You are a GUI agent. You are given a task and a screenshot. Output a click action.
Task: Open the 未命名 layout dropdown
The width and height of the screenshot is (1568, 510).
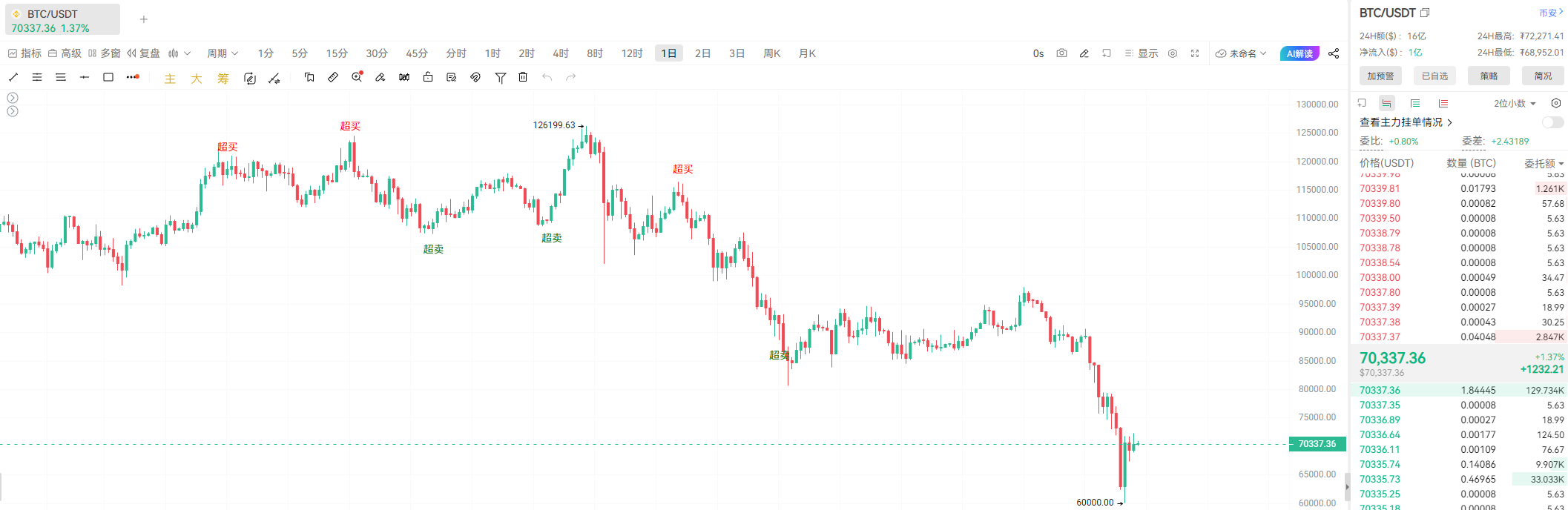pos(1241,53)
